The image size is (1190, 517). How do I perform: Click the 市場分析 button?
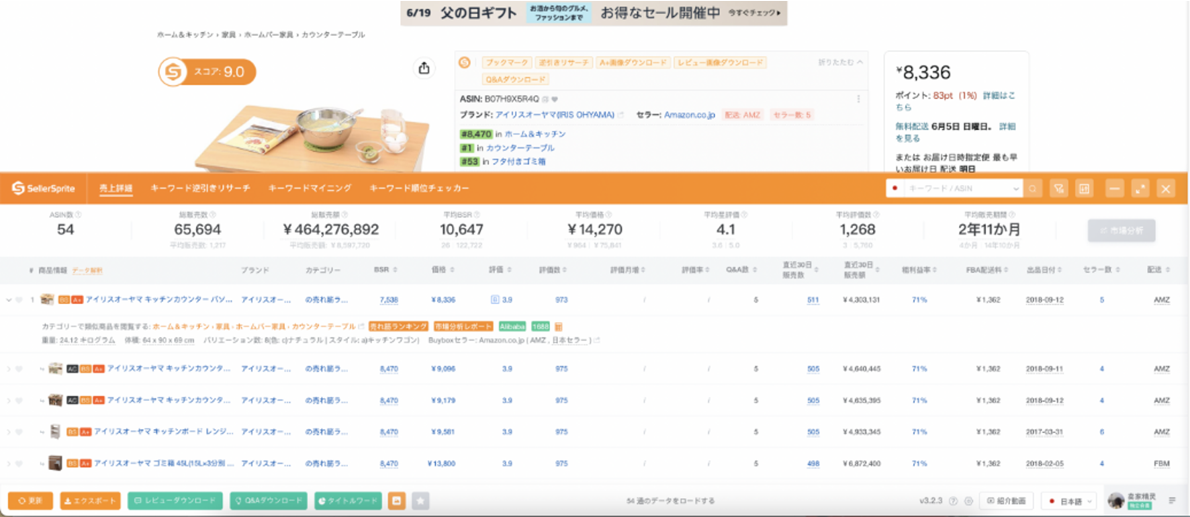(1121, 231)
